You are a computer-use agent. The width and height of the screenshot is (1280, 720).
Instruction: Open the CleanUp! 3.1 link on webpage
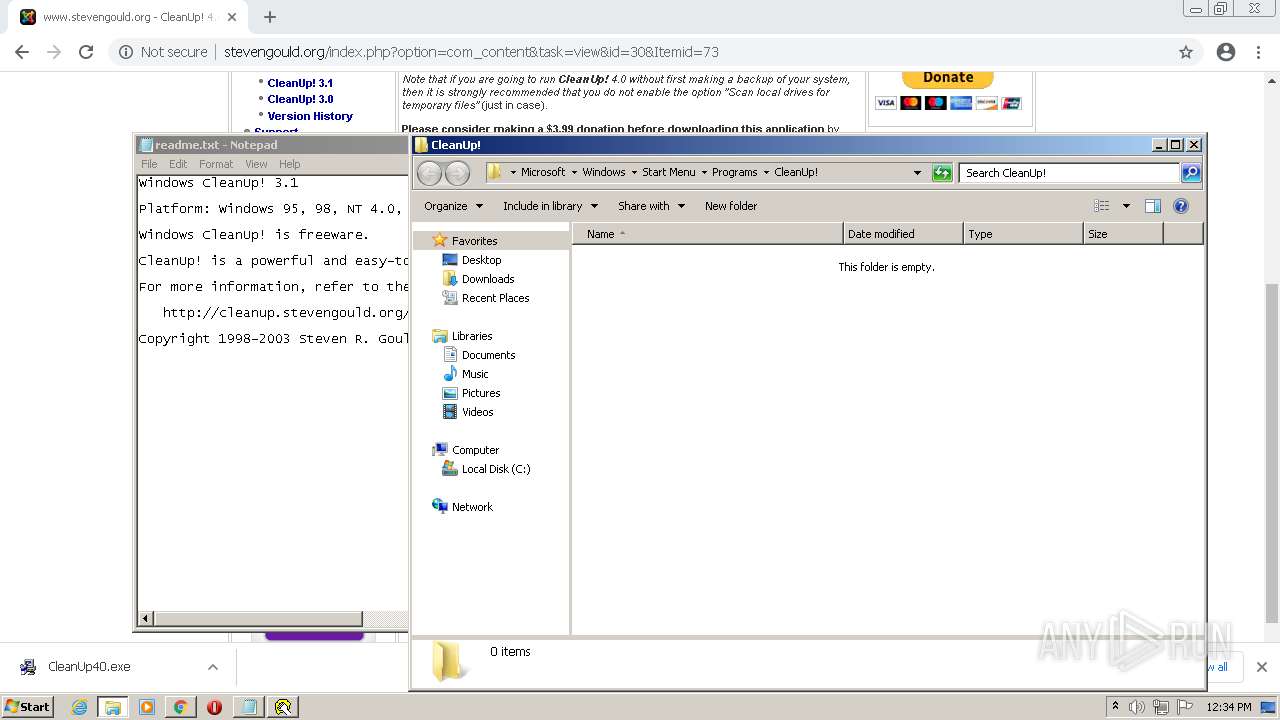pyautogui.click(x=300, y=83)
